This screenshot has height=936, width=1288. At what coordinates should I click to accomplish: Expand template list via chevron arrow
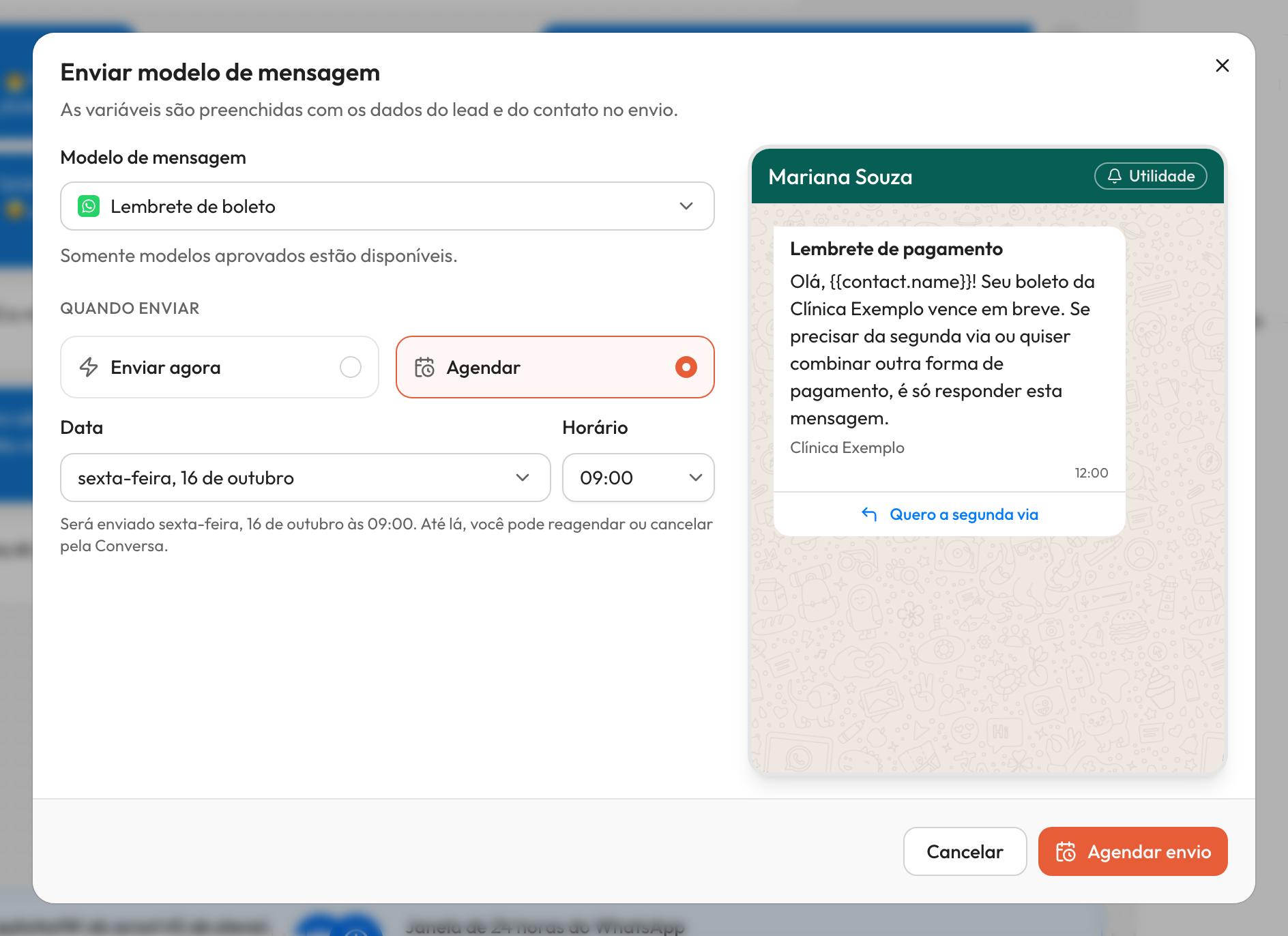point(686,206)
